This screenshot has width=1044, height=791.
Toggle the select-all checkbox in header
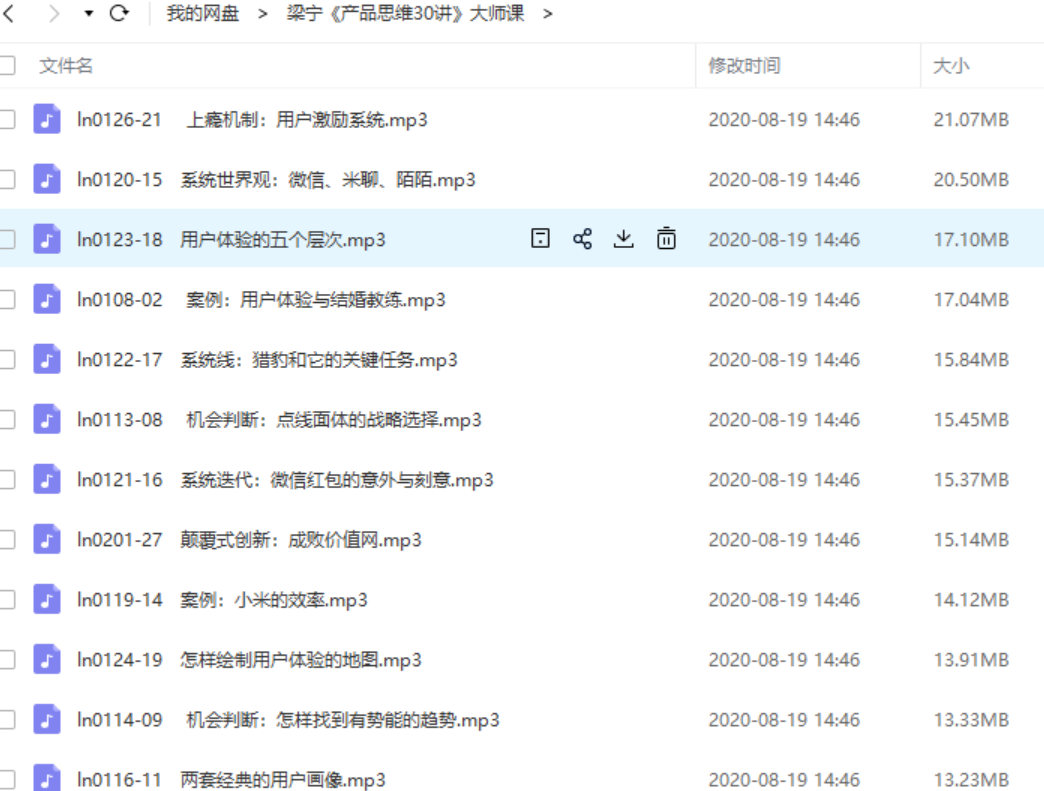pyautogui.click(x=7, y=65)
